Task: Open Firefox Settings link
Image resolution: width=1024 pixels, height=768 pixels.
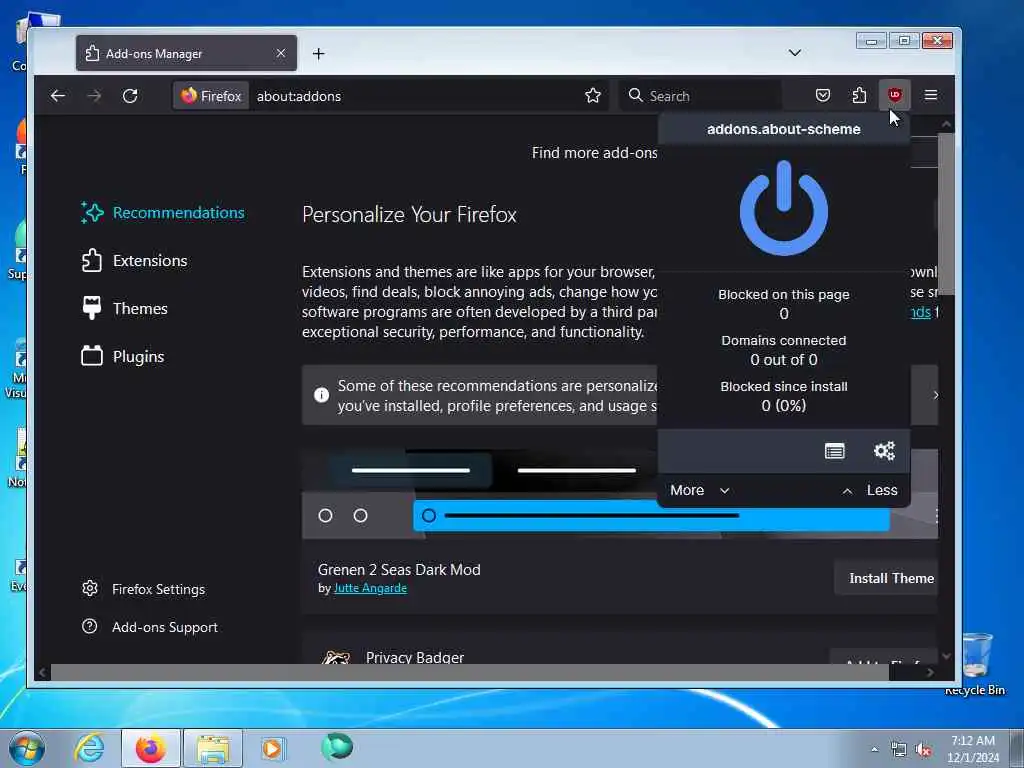Action: [x=143, y=588]
